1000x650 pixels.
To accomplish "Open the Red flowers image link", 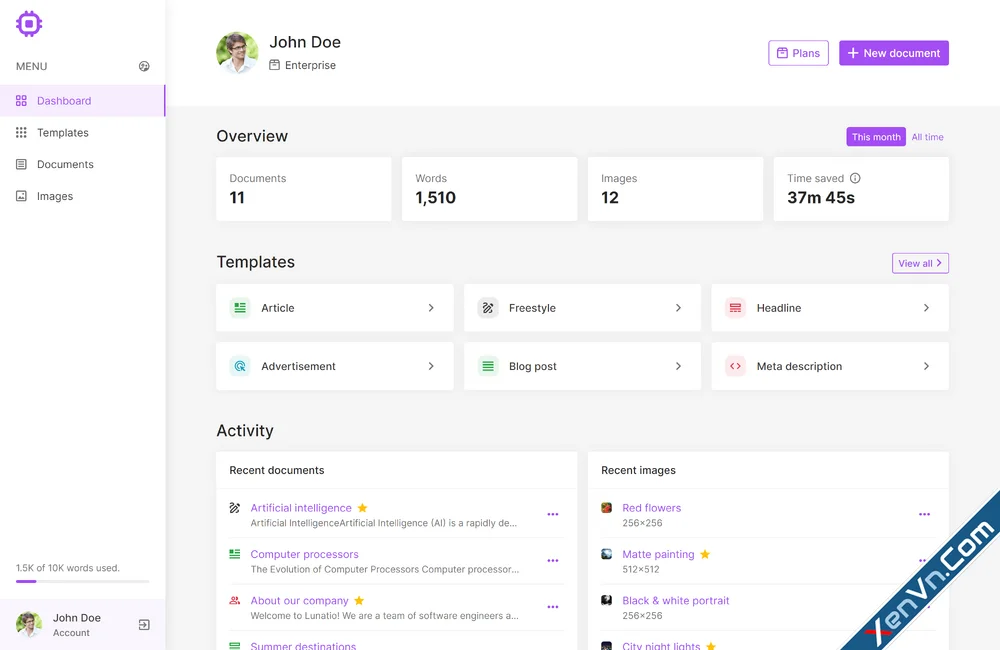I will (651, 507).
